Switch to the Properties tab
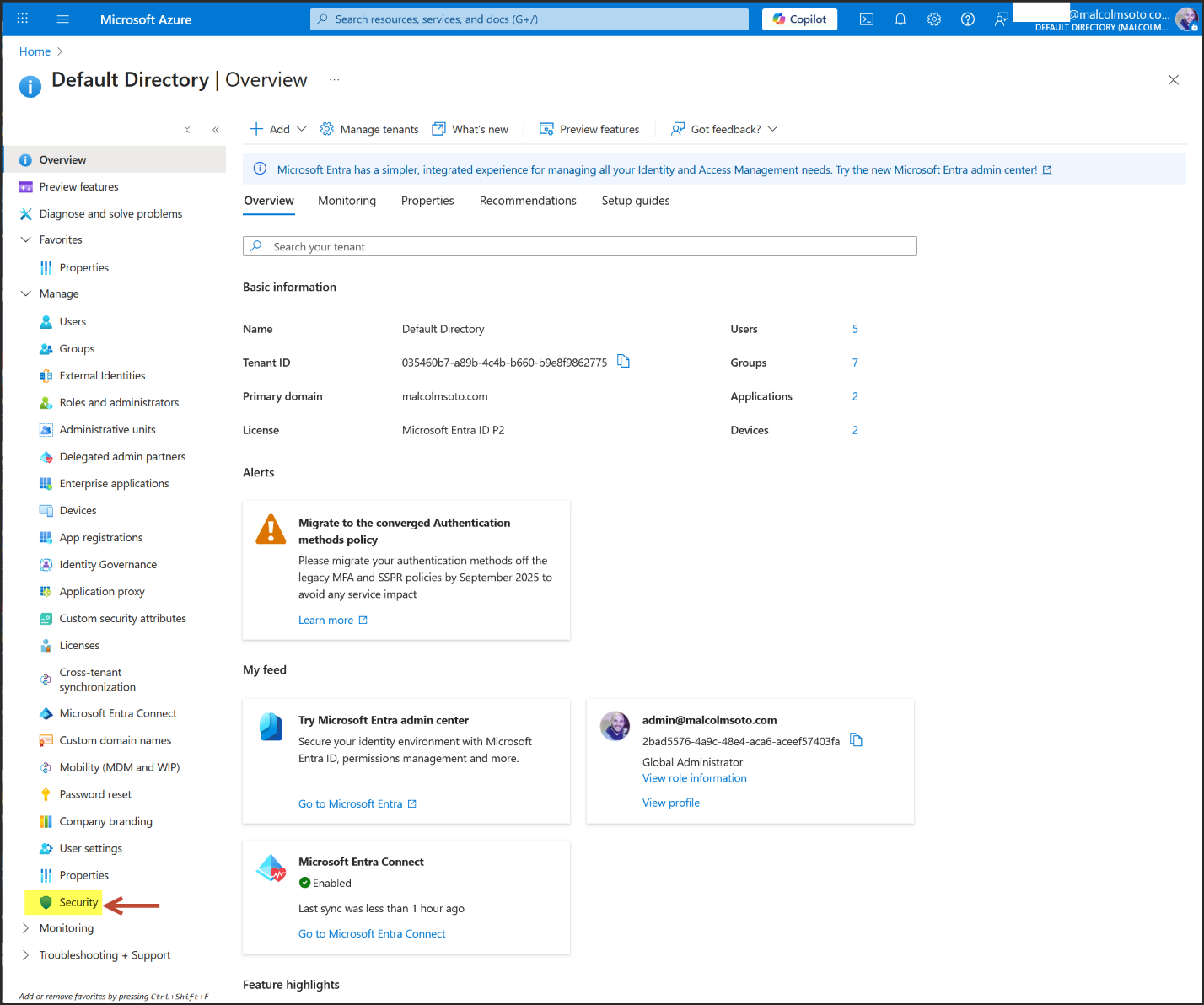The height and width of the screenshot is (1005, 1204). point(427,201)
